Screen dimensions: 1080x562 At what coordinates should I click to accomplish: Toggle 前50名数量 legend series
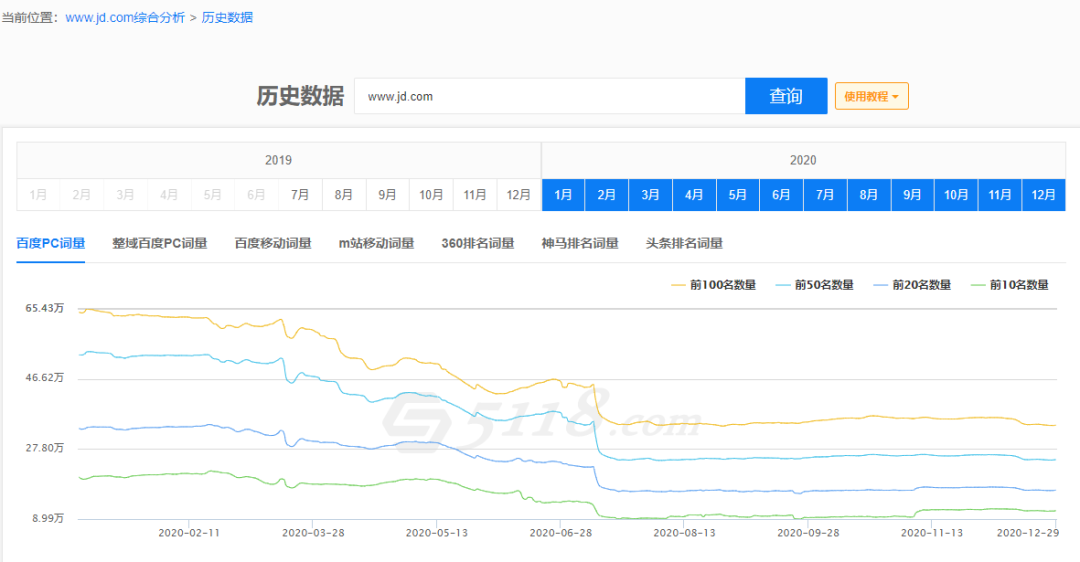(x=815, y=285)
